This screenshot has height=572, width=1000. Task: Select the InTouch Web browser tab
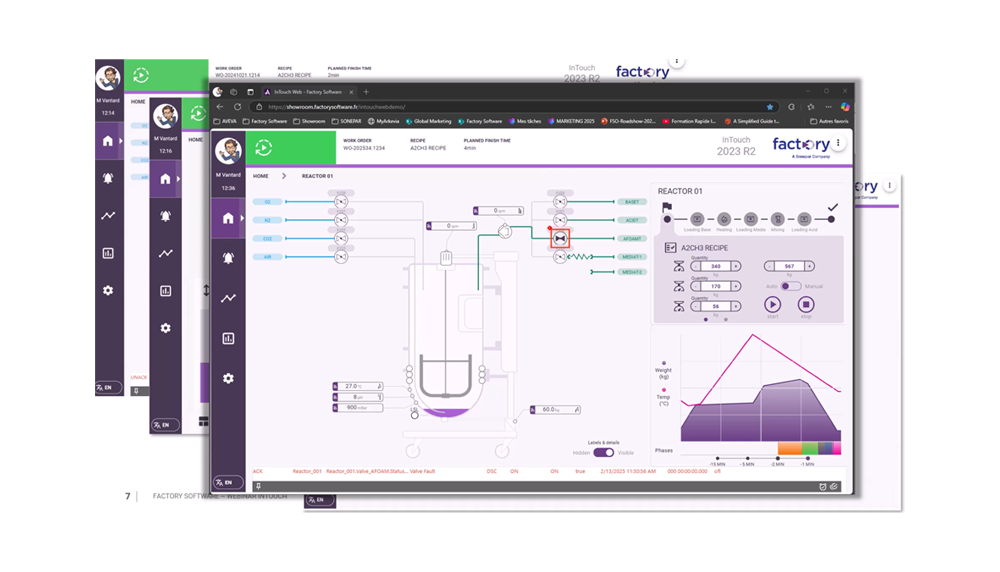click(x=309, y=92)
